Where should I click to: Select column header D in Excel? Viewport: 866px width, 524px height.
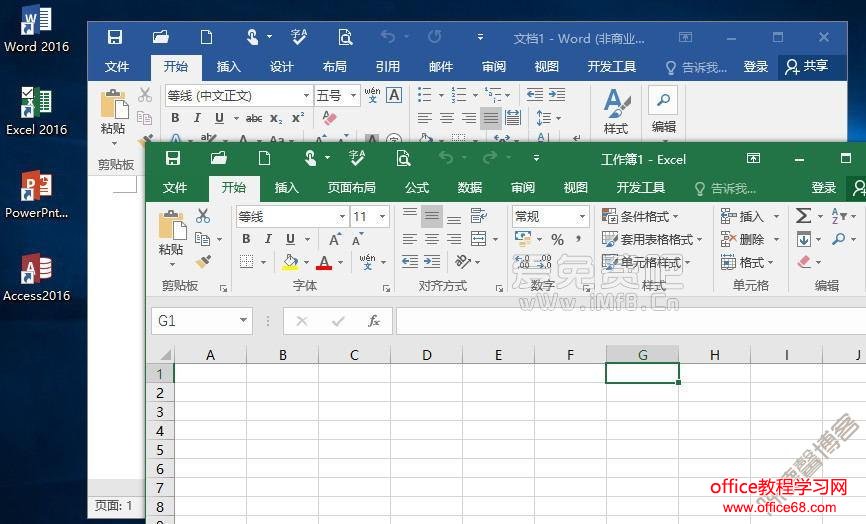pos(426,355)
